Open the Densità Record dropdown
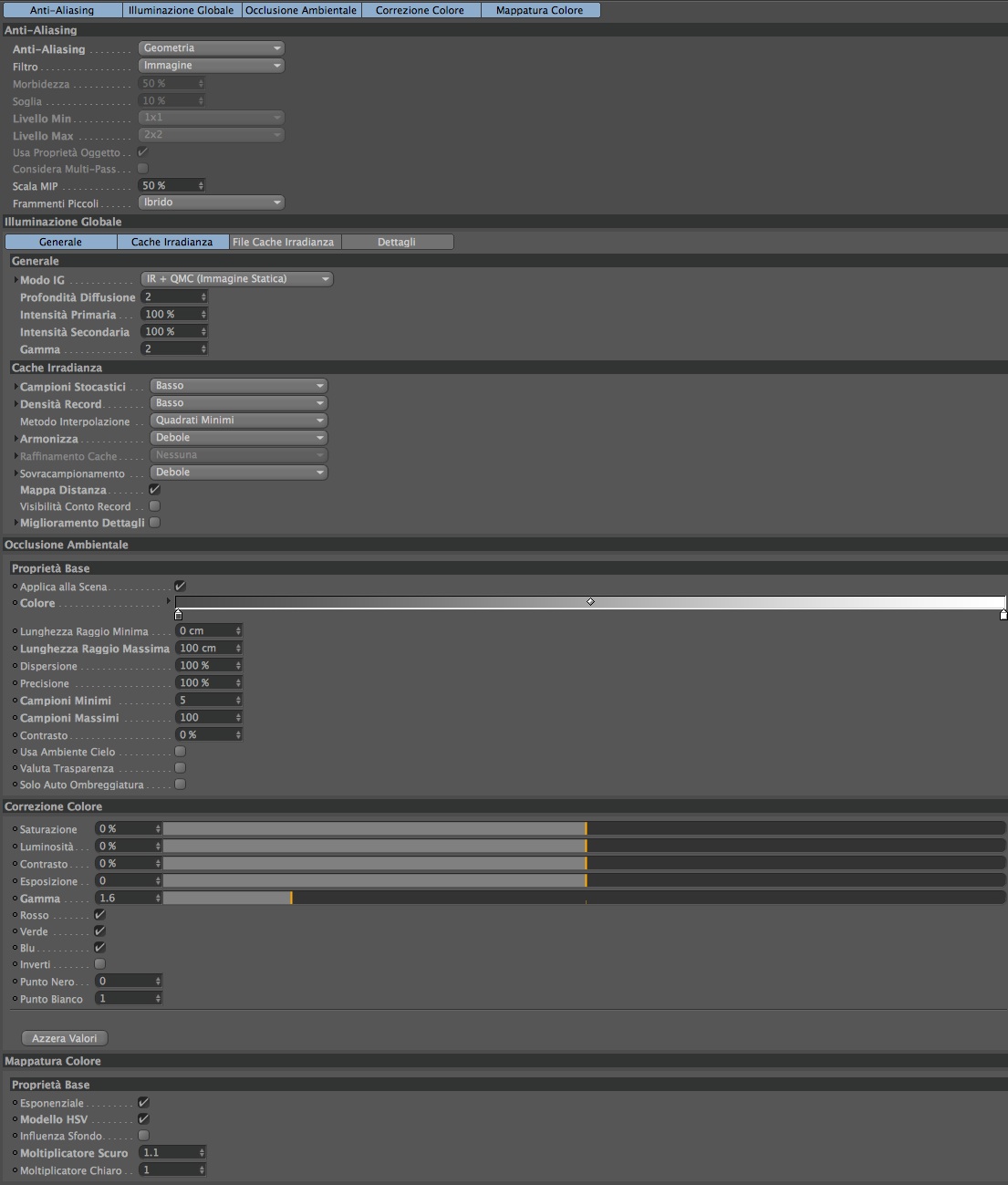This screenshot has height=1185, width=1008. click(239, 403)
